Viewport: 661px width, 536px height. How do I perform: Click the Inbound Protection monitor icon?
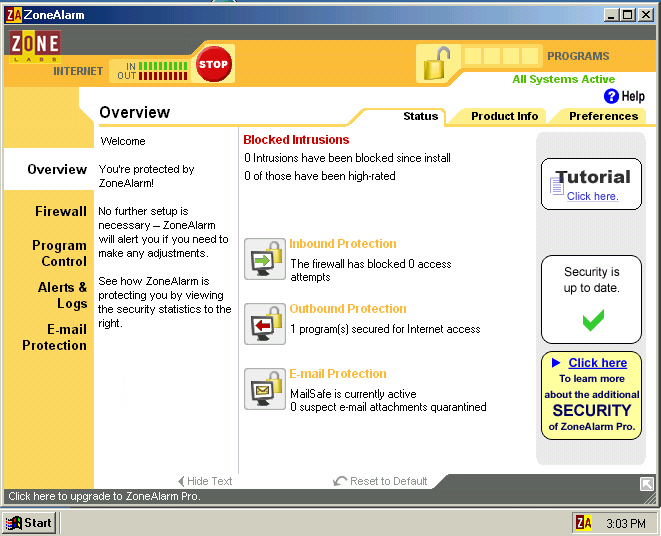265,259
